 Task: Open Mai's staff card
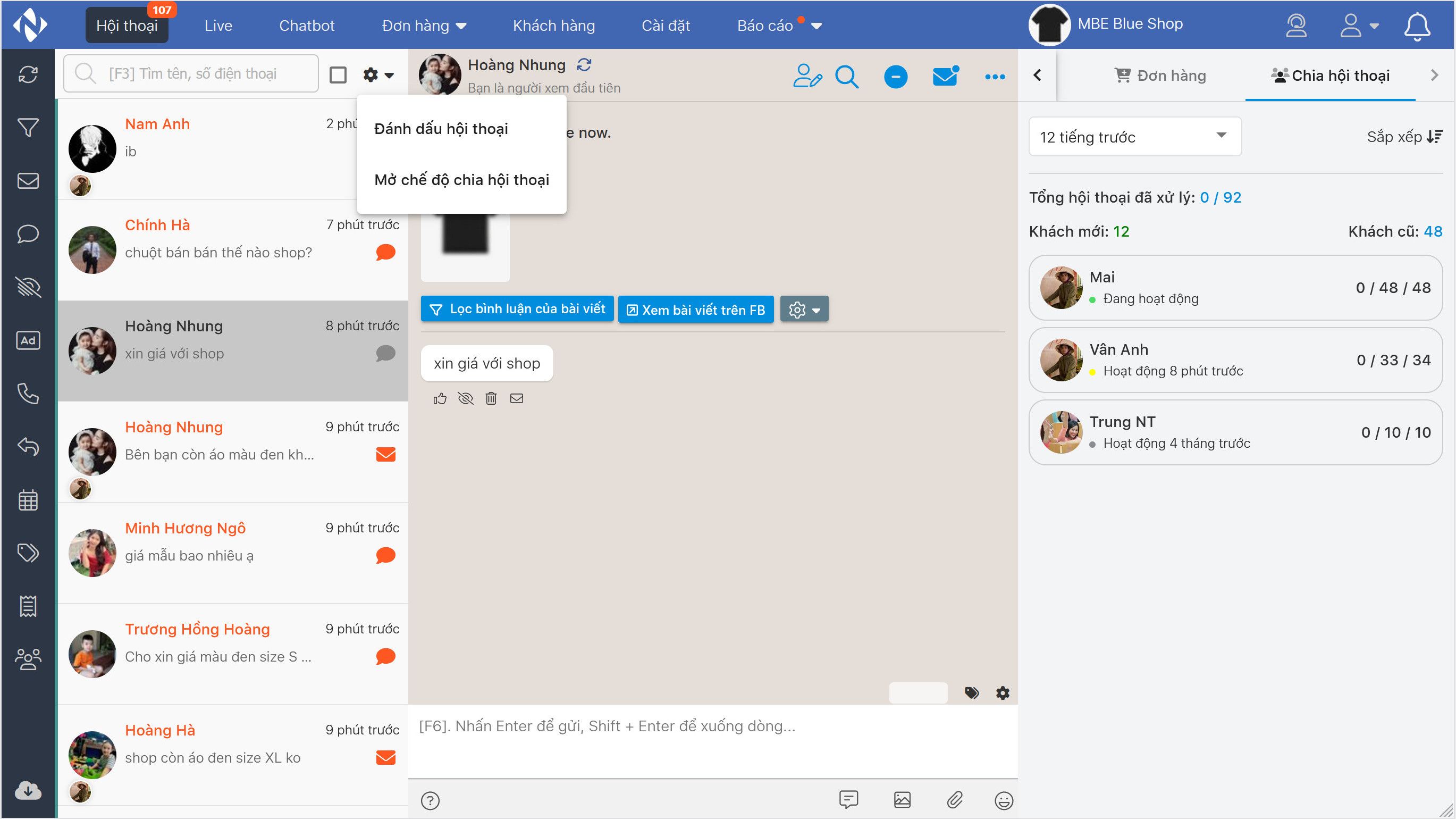(1235, 287)
